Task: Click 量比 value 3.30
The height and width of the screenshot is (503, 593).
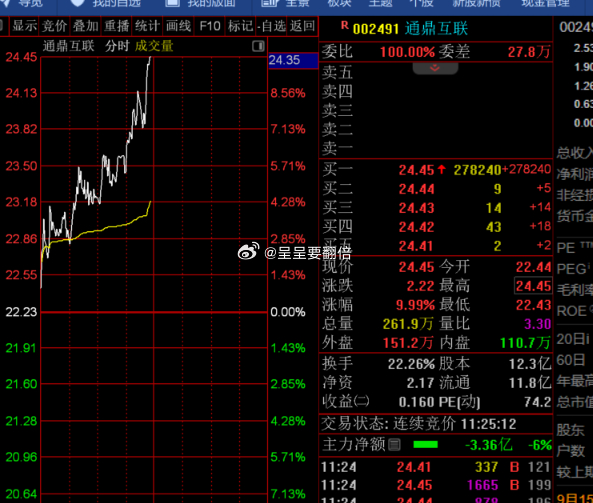Action: pos(537,324)
